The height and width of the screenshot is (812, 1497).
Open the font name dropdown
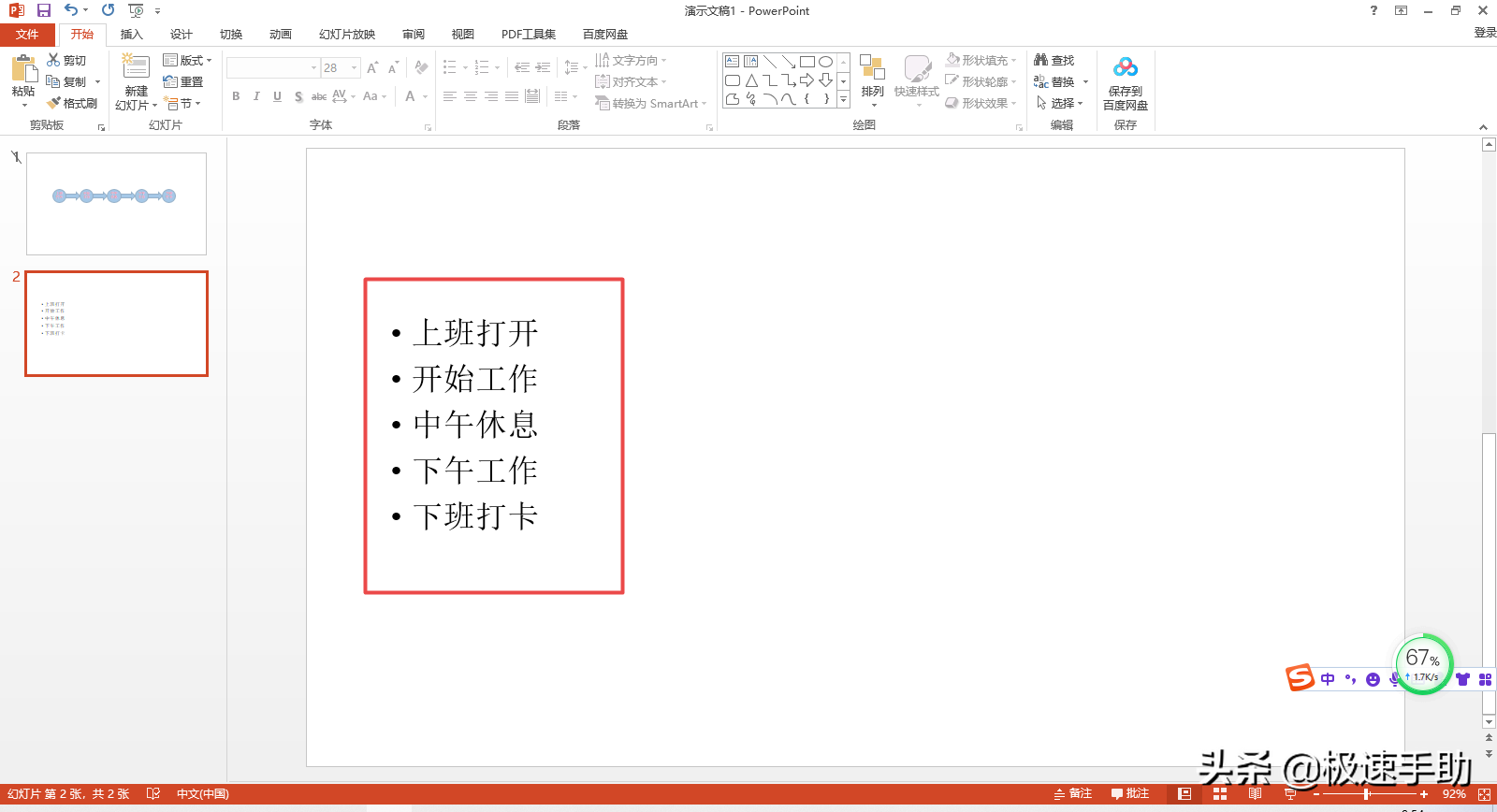click(313, 68)
